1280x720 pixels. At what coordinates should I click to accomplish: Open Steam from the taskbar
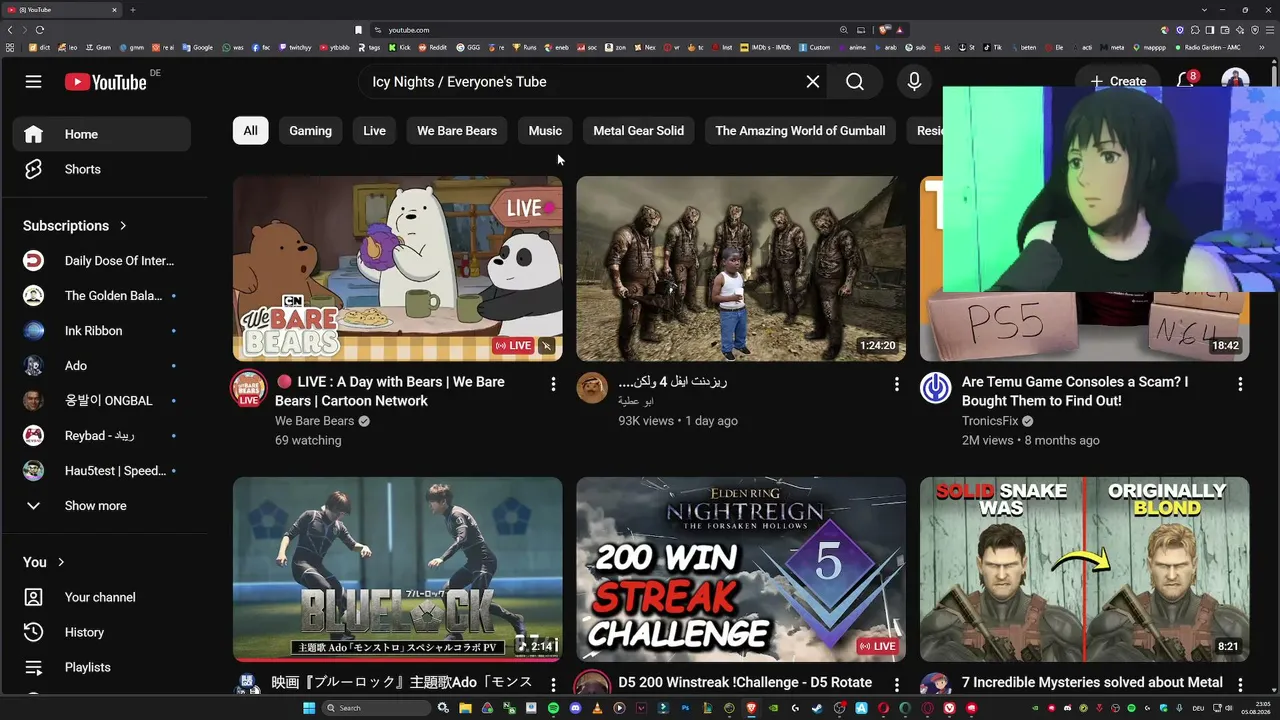(x=817, y=708)
